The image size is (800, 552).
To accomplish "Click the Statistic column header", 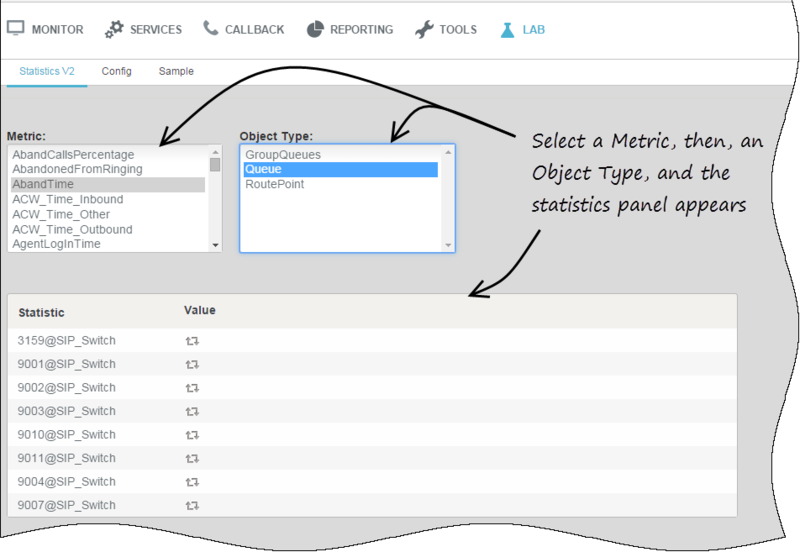I will (x=41, y=313).
